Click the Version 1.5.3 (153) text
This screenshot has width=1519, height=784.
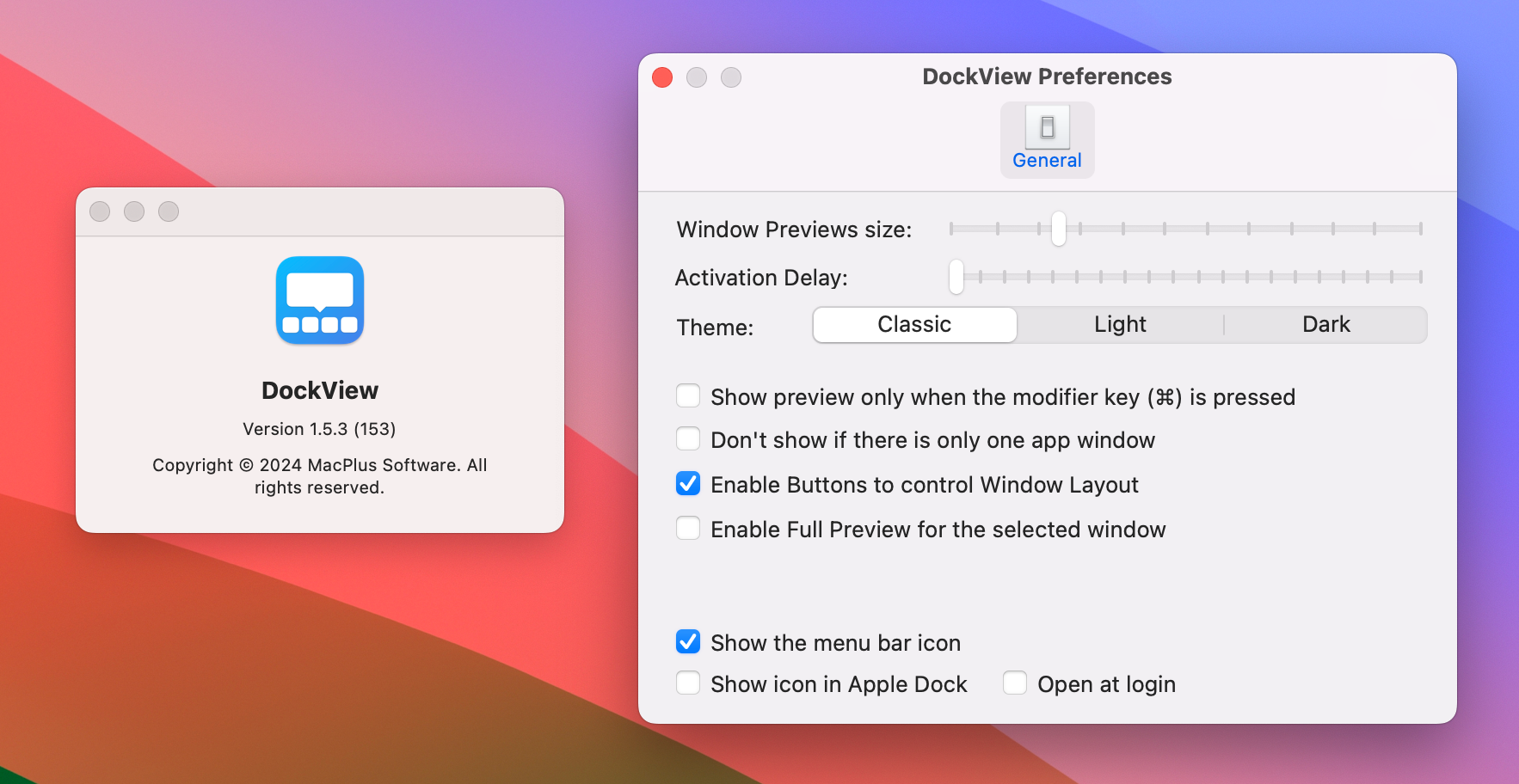[319, 428]
